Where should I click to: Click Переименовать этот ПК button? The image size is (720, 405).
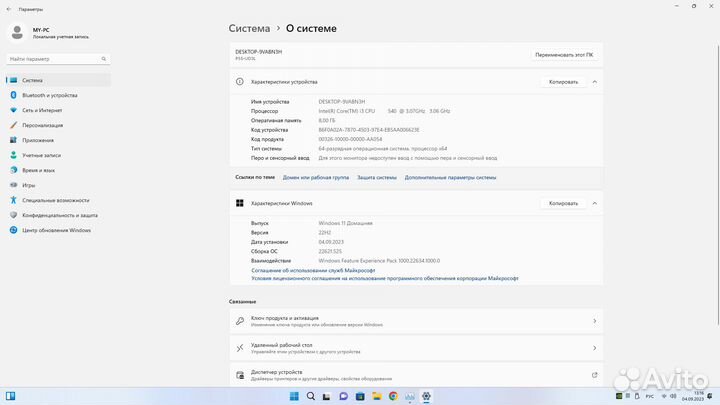[x=564, y=55]
